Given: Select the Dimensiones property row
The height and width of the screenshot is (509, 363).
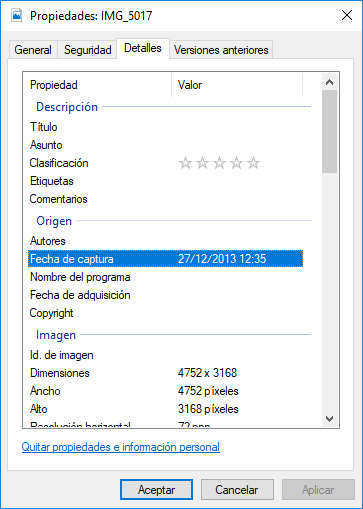Looking at the screenshot, I should 166,373.
